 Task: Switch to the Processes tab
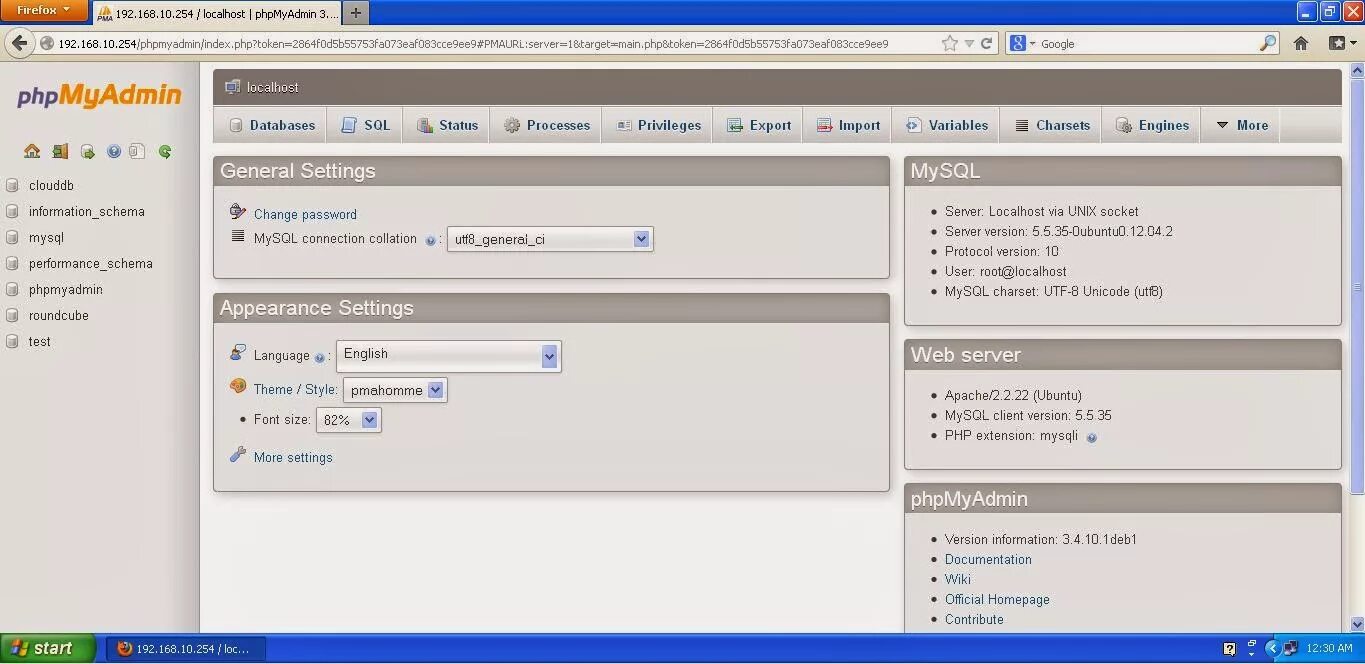[546, 125]
